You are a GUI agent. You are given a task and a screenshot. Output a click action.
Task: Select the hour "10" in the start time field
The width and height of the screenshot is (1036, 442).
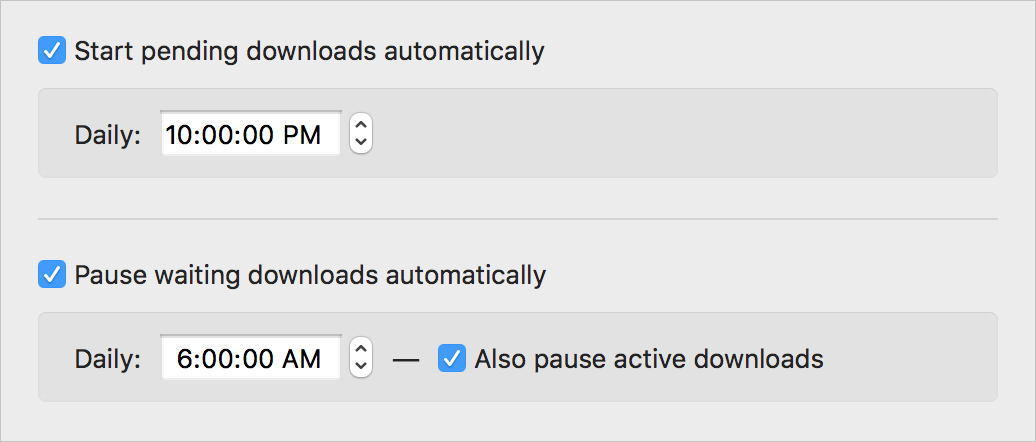click(179, 134)
